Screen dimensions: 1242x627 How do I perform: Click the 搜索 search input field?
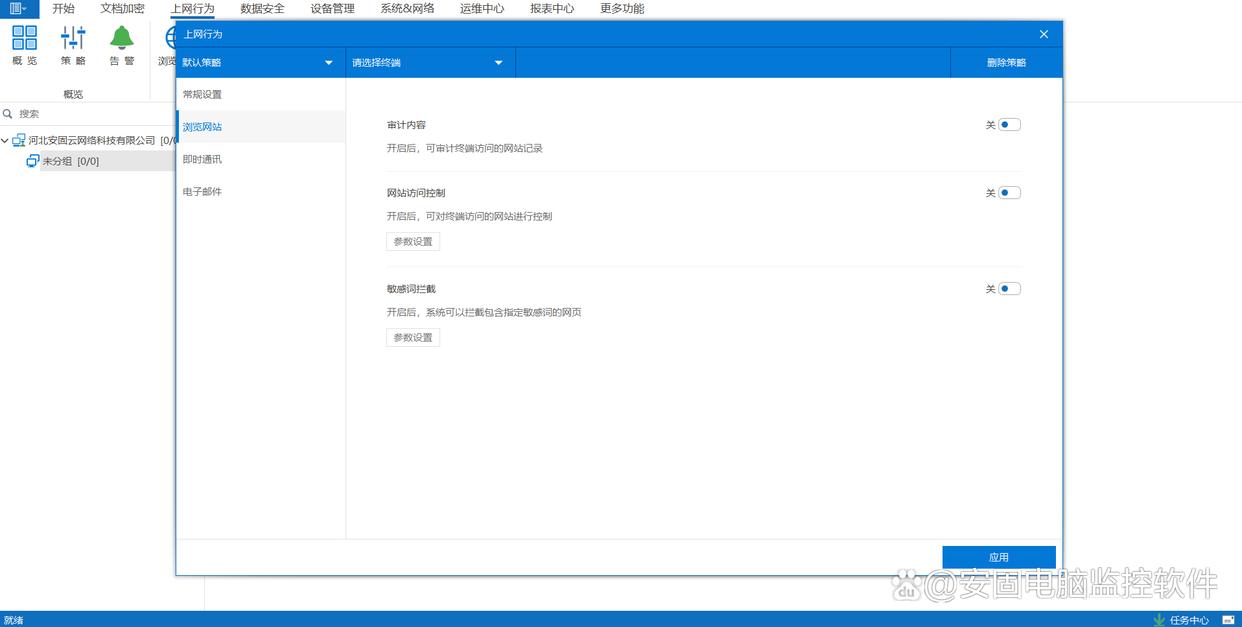click(x=90, y=114)
